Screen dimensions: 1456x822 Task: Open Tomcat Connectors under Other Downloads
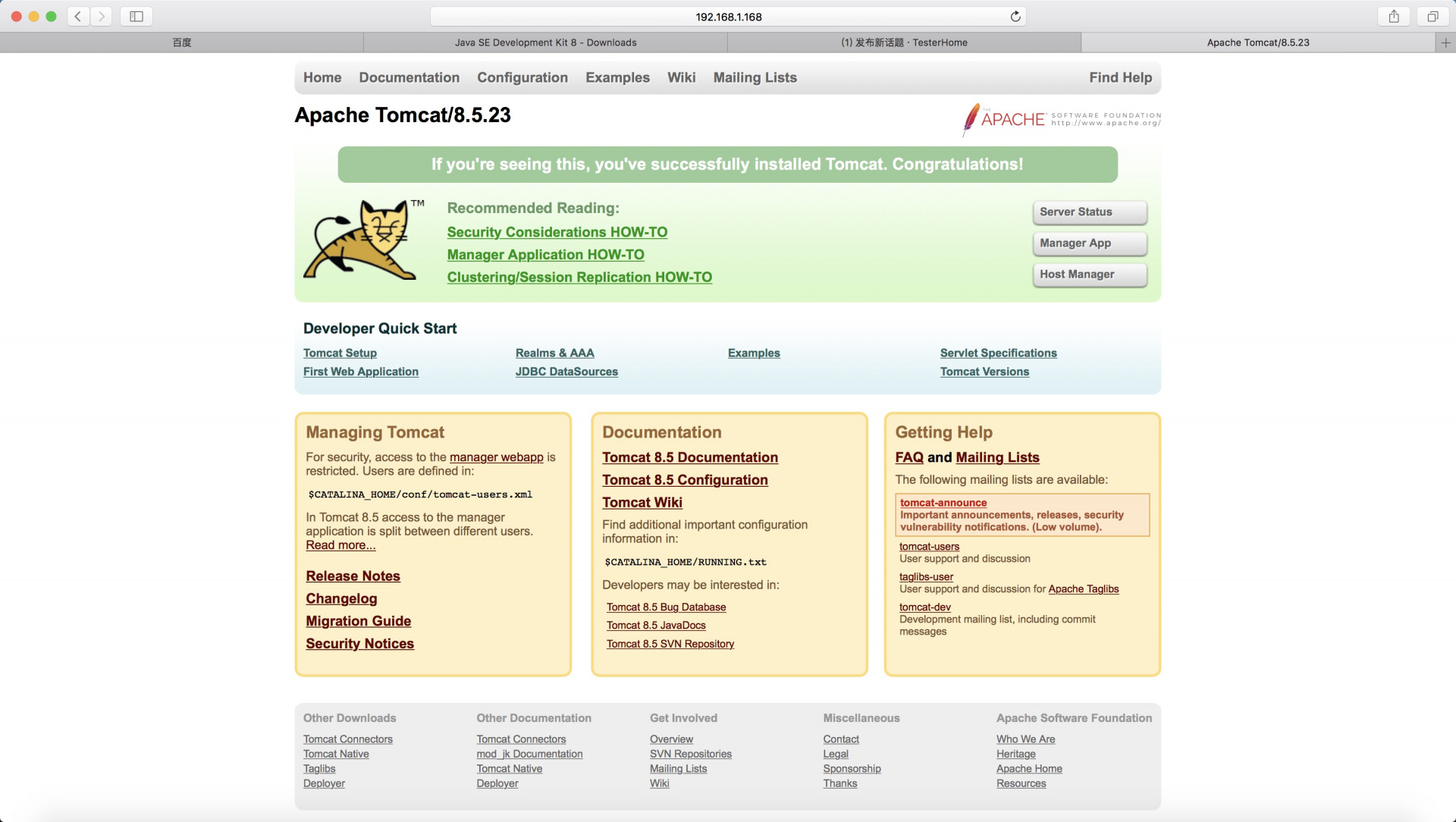click(348, 739)
